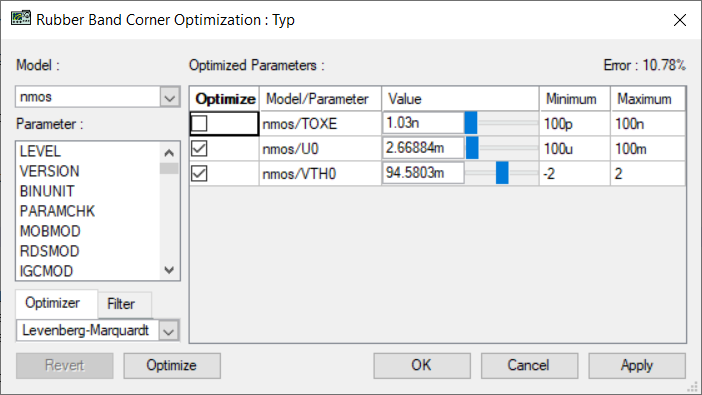Click TOXE minimum cell 100p
Image resolution: width=702 pixels, height=395 pixels.
(x=575, y=124)
